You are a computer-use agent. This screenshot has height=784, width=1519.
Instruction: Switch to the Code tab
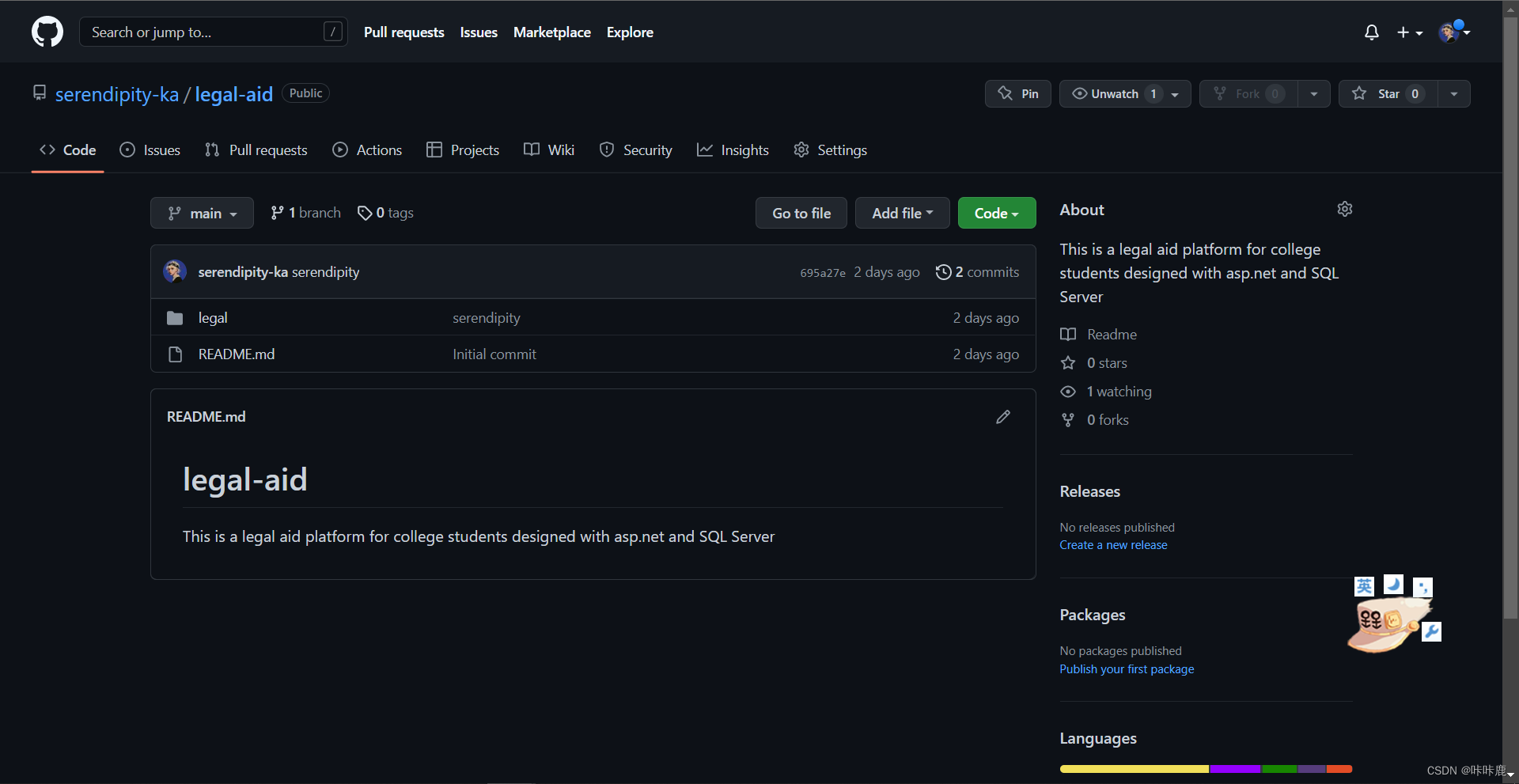click(x=68, y=150)
